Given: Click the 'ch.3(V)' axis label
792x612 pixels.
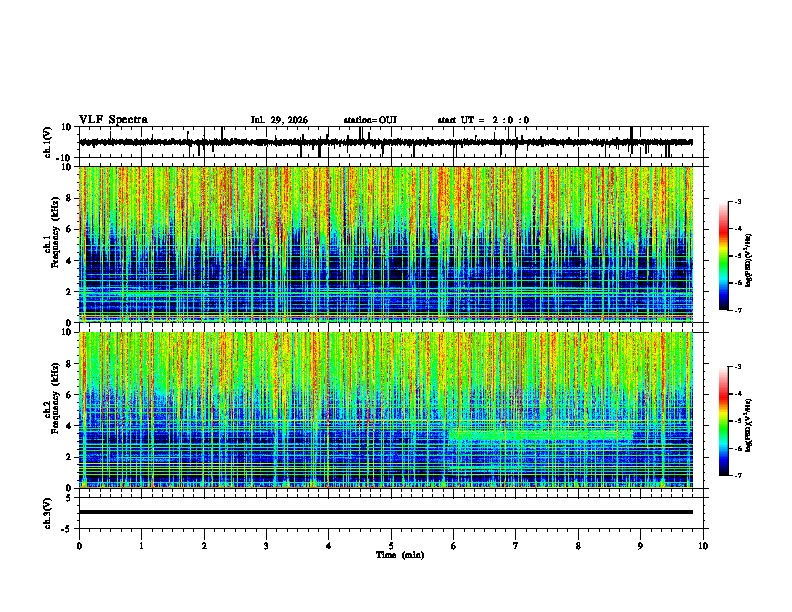Looking at the screenshot, I should coord(48,513).
